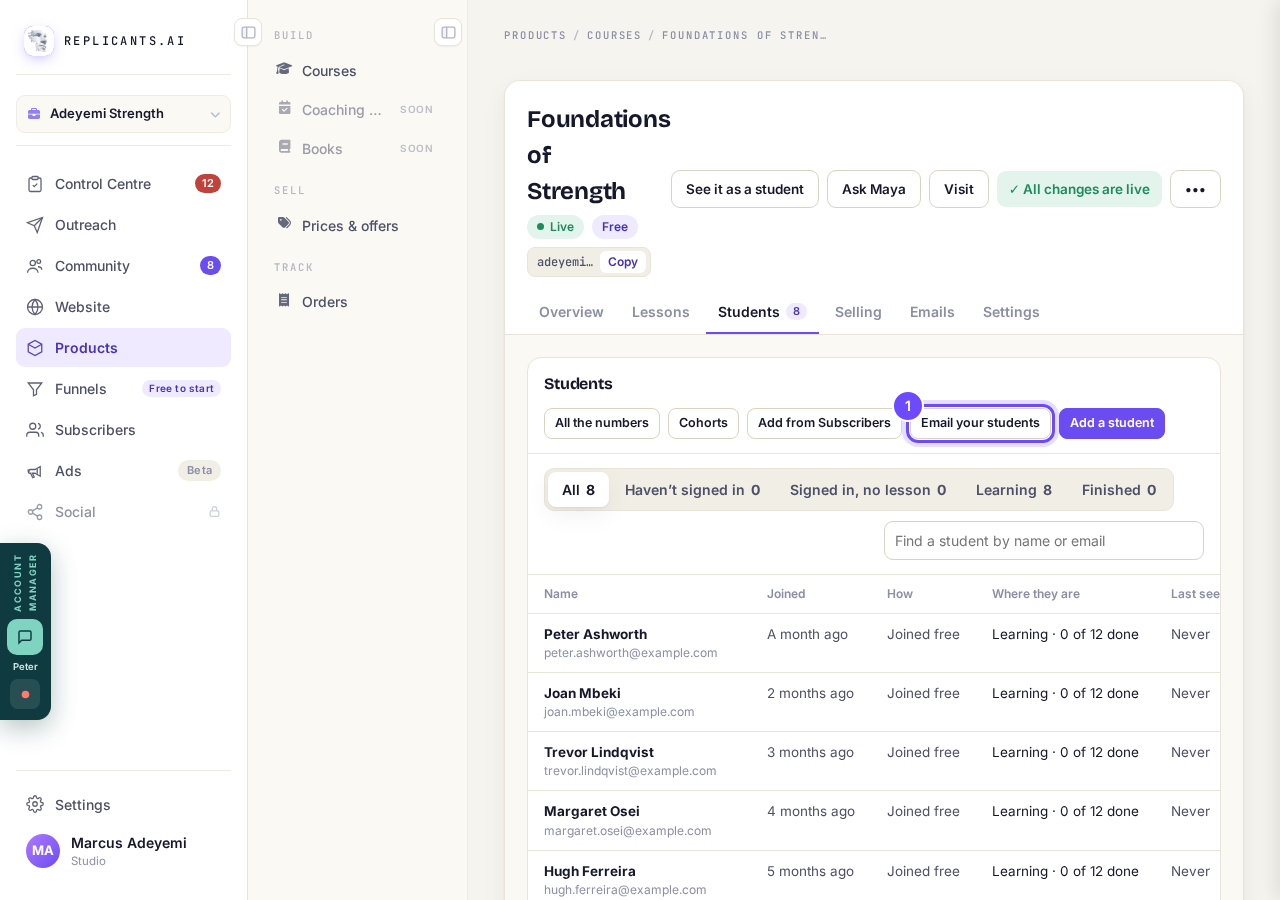The image size is (1280, 900).
Task: Filter by Signed in, no lesson
Action: 868,490
